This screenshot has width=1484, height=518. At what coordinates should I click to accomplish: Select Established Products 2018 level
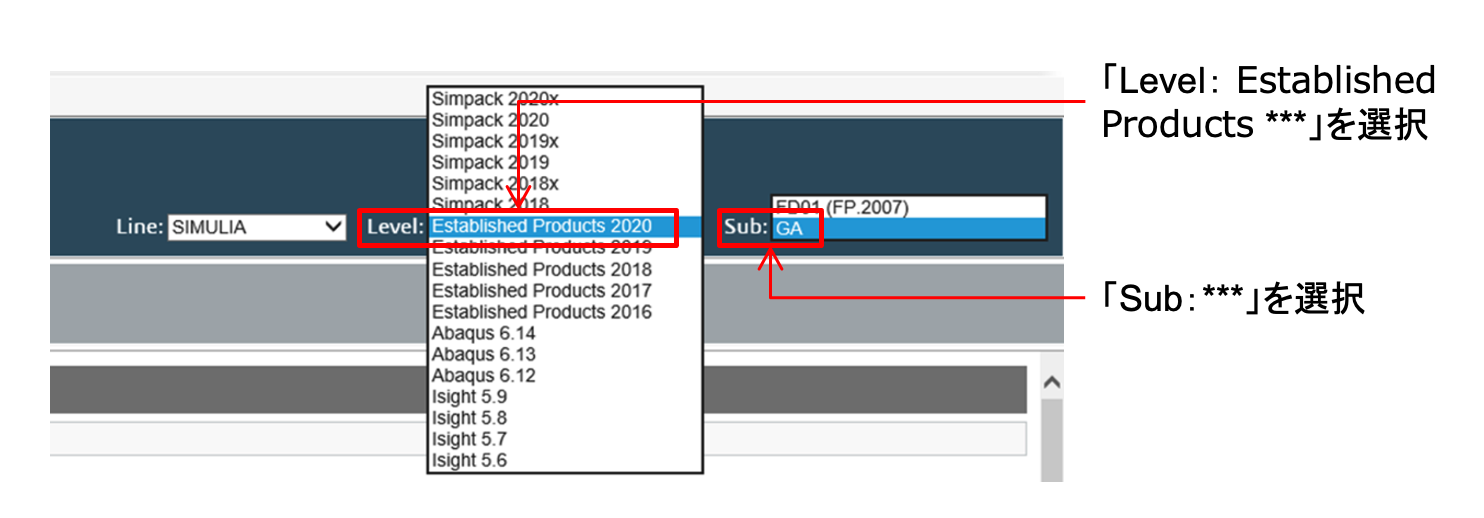[565, 269]
